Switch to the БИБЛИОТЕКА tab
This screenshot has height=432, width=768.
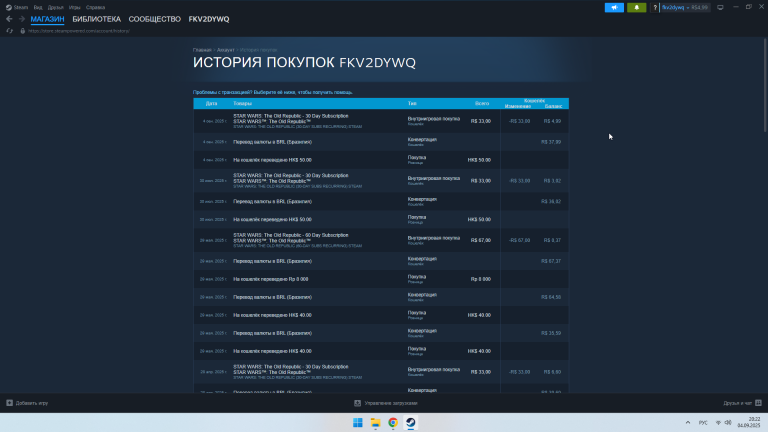tap(96, 19)
